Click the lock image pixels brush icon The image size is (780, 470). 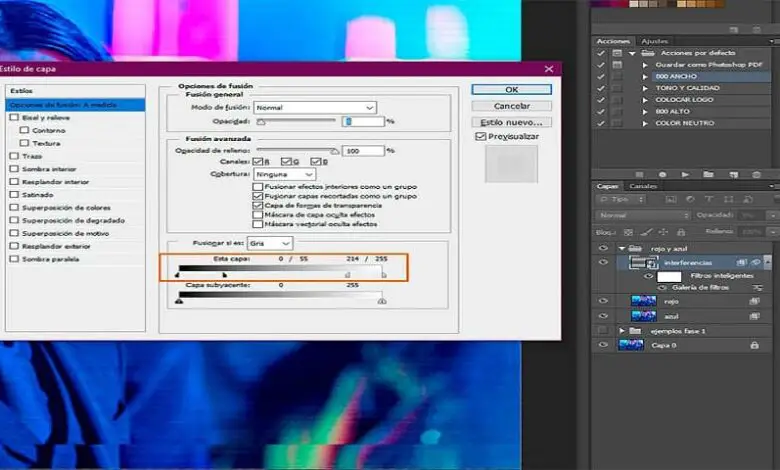point(646,232)
